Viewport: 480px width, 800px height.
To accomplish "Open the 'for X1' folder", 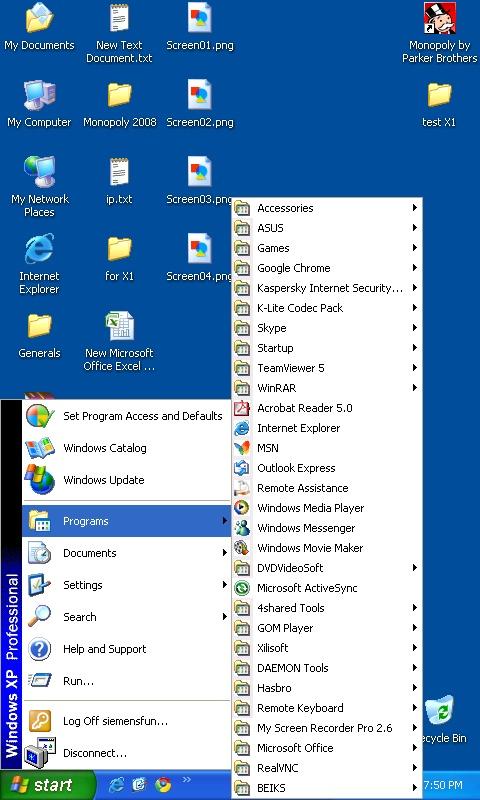I will point(119,258).
